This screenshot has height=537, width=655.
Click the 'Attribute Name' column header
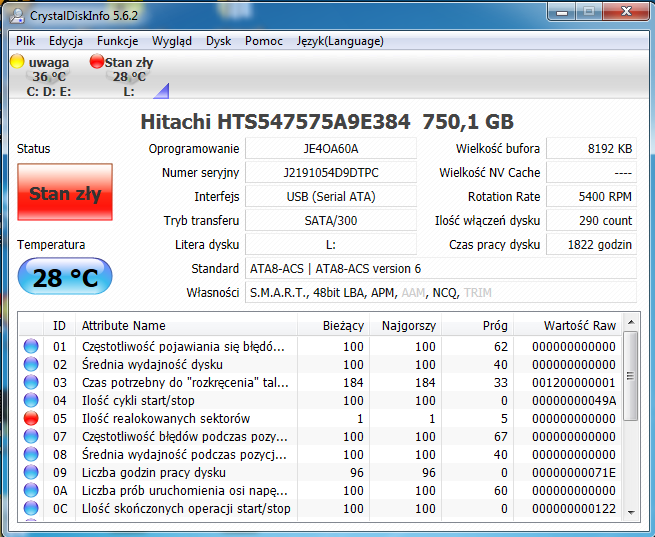pyautogui.click(x=186, y=325)
